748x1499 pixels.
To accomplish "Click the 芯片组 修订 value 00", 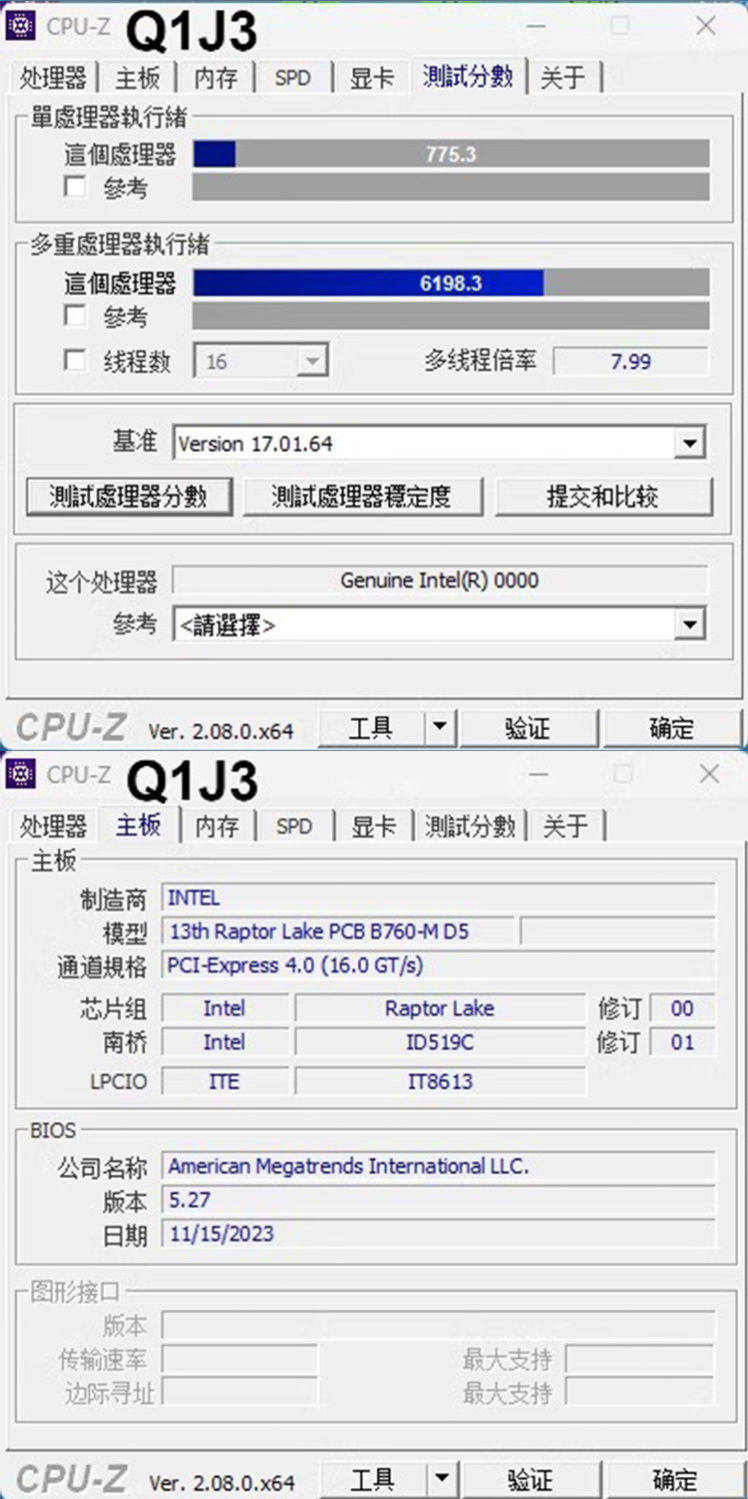I will tap(682, 1008).
